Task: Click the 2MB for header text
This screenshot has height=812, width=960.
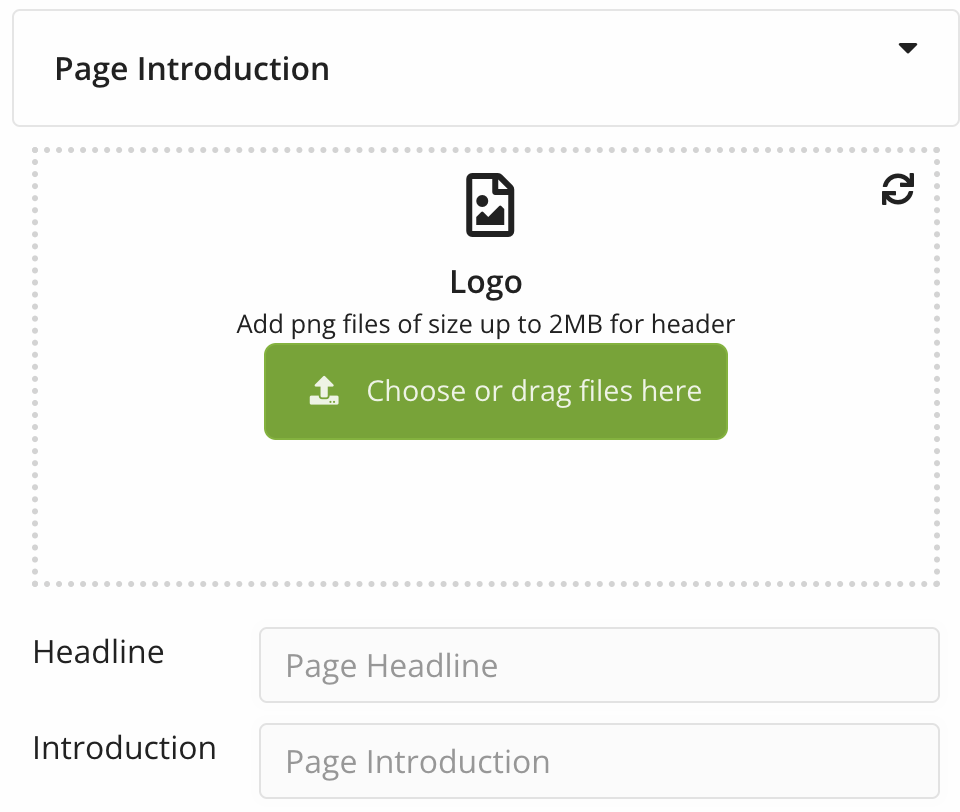Action: (x=642, y=324)
